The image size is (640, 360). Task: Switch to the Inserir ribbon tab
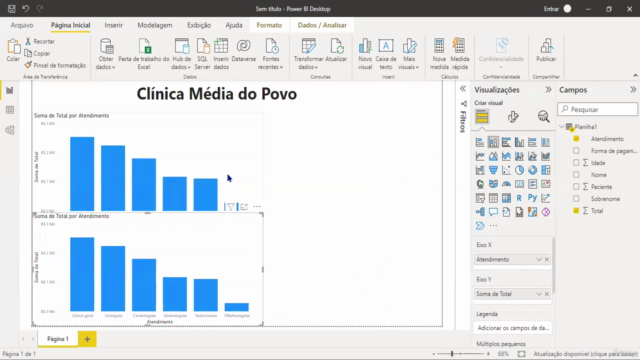coord(113,25)
